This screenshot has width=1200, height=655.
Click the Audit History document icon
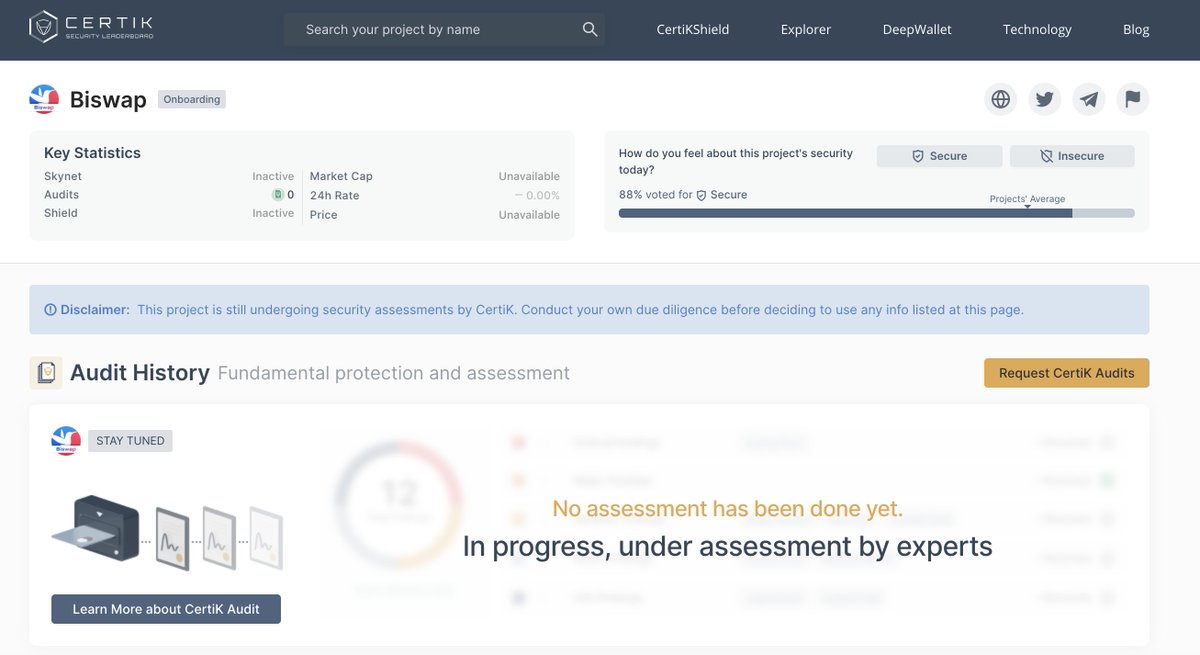click(46, 373)
